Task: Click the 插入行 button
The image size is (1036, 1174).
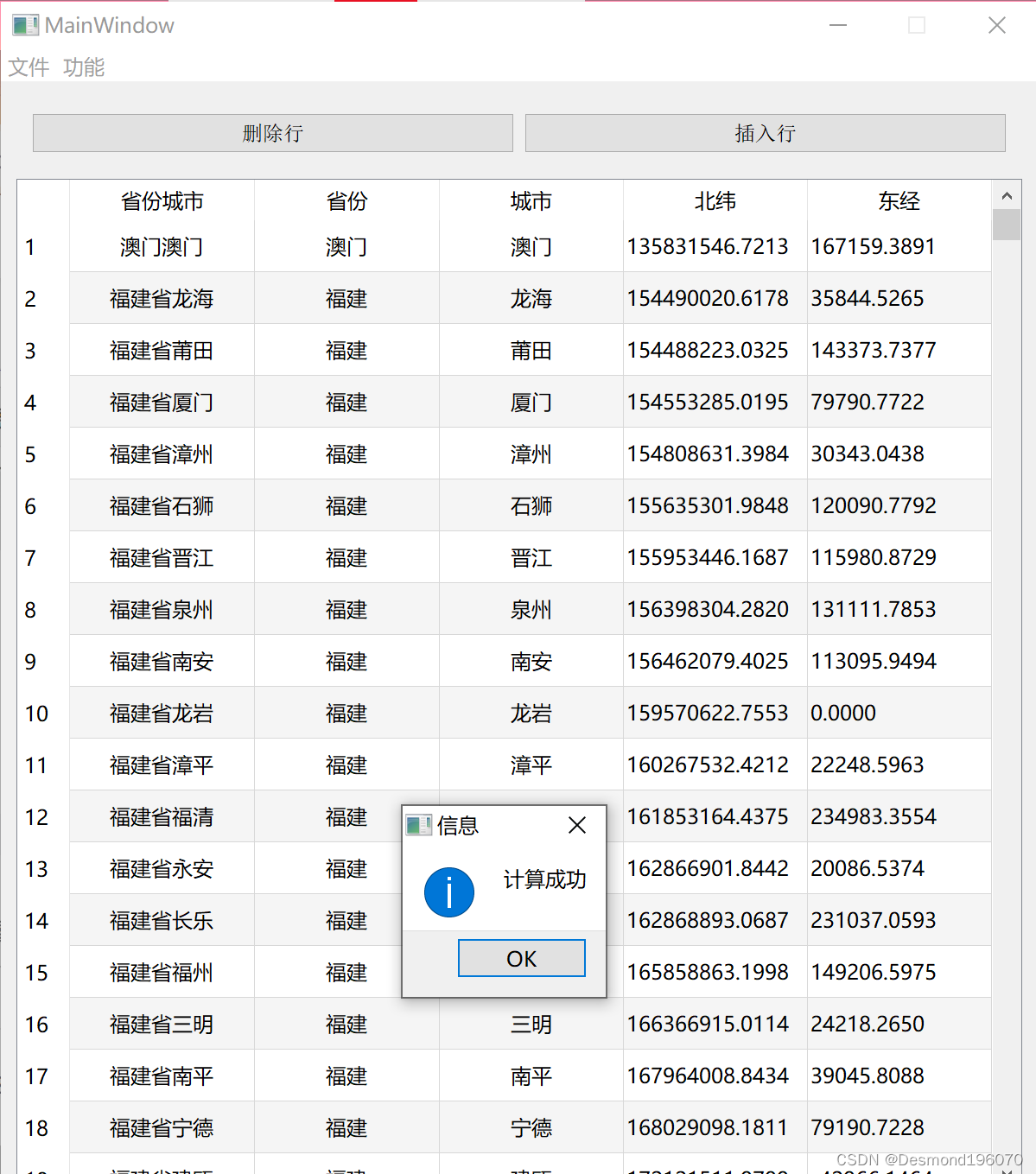Action: [x=764, y=133]
